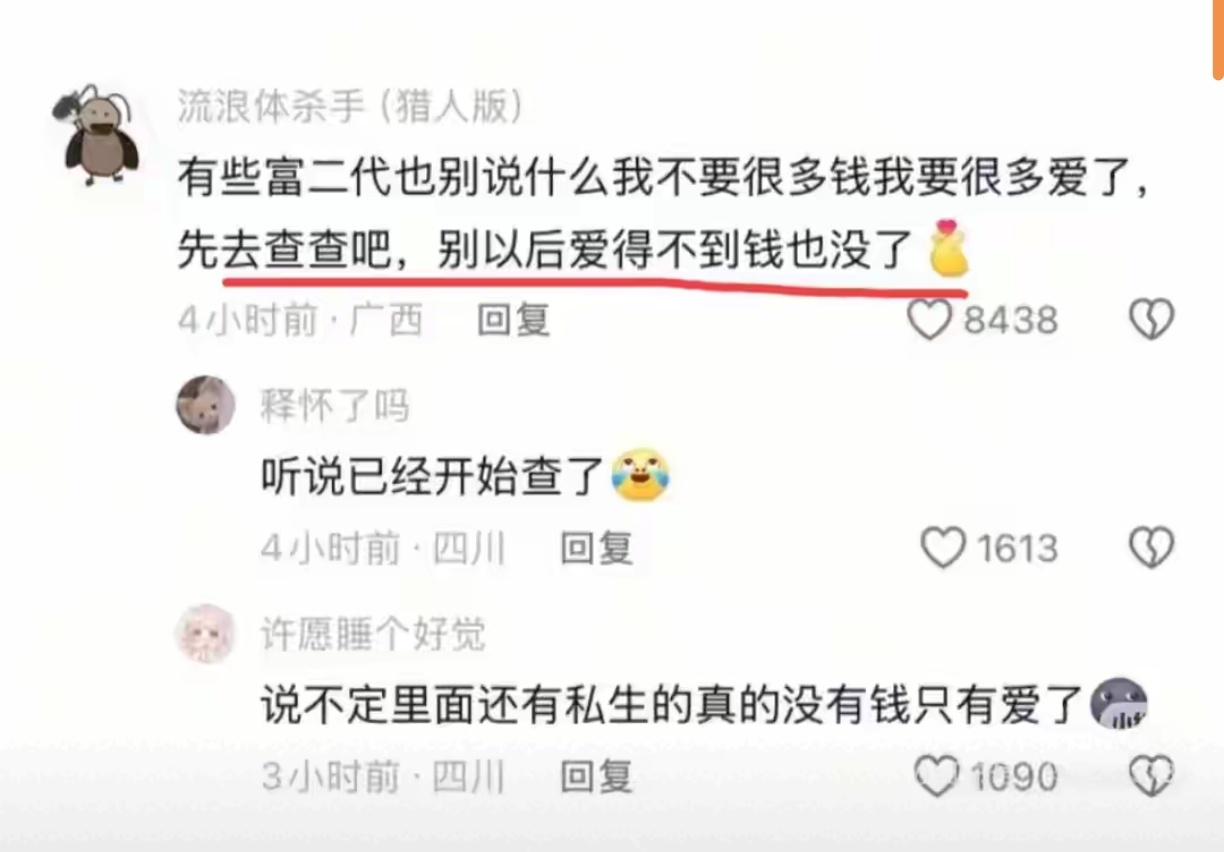Tap the heart-hands emoji ending top comment

(948, 247)
